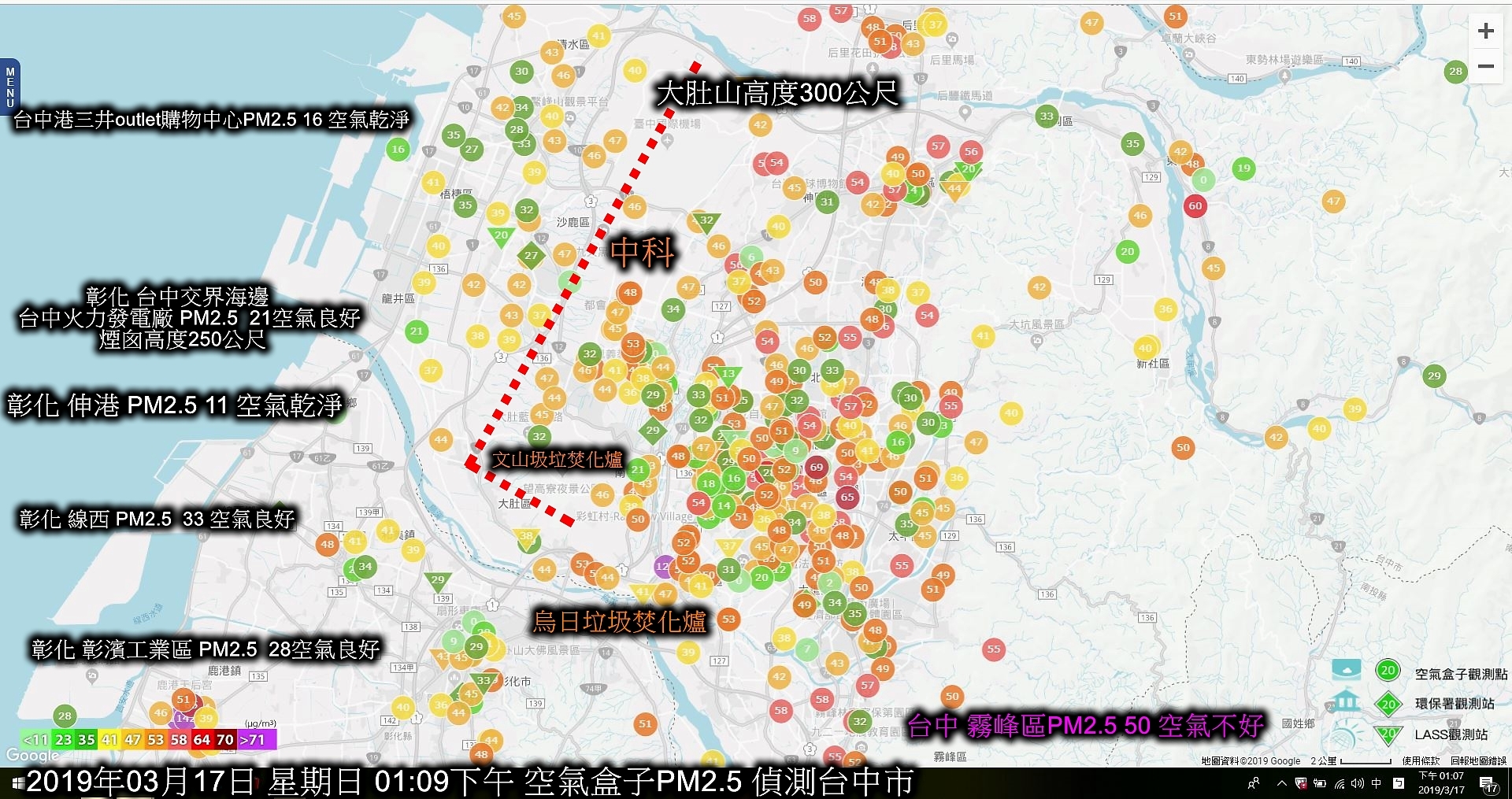Image resolution: width=1512 pixels, height=799 pixels.
Task: Select the green triangle 33 LASS marker
Action: point(483,682)
